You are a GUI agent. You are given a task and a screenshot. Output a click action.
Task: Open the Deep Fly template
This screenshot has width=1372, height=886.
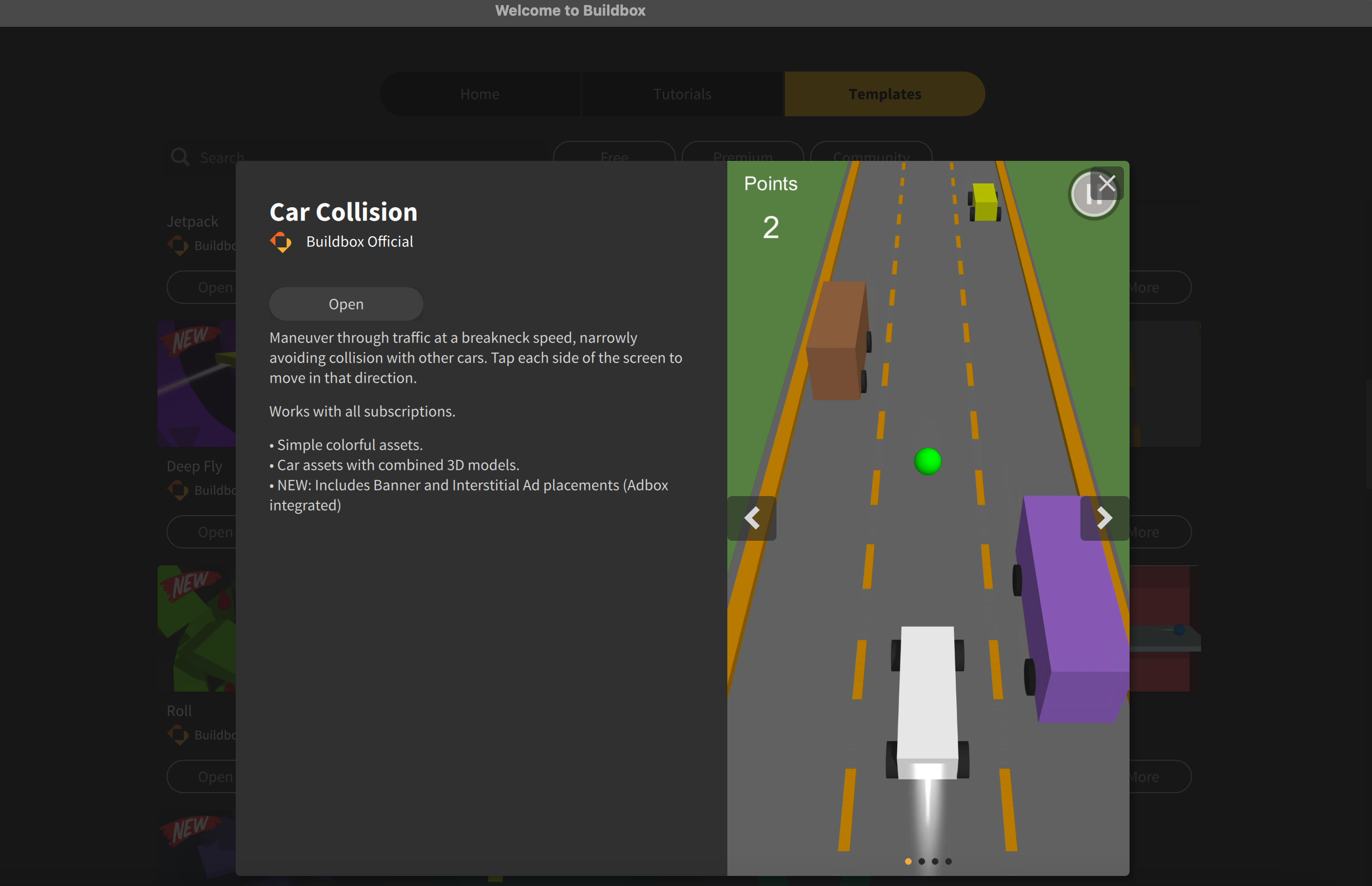coord(201,532)
